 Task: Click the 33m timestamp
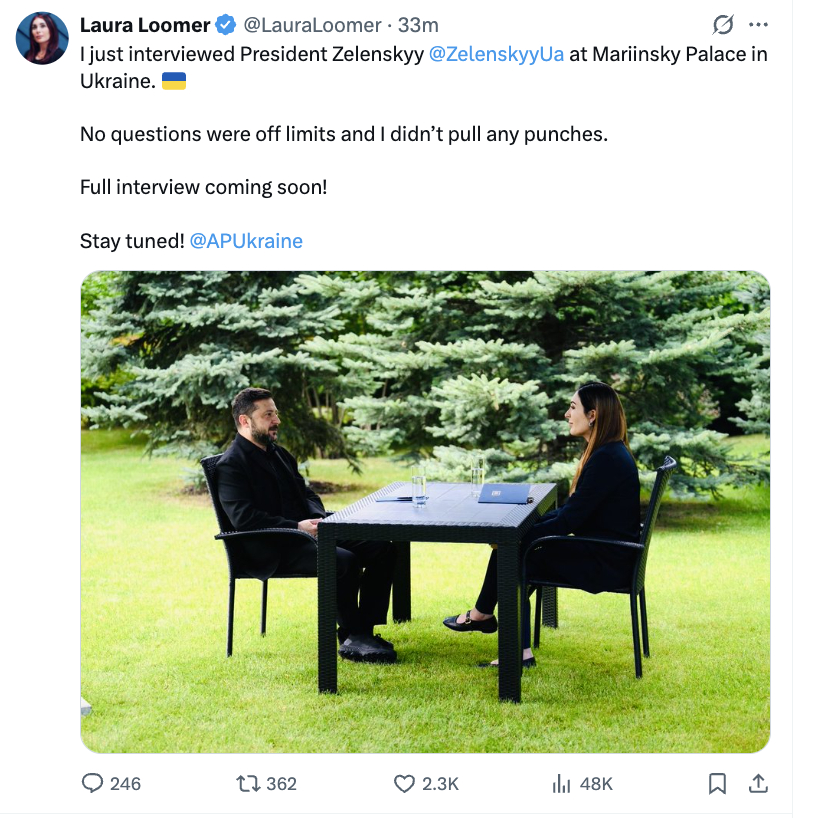[418, 25]
